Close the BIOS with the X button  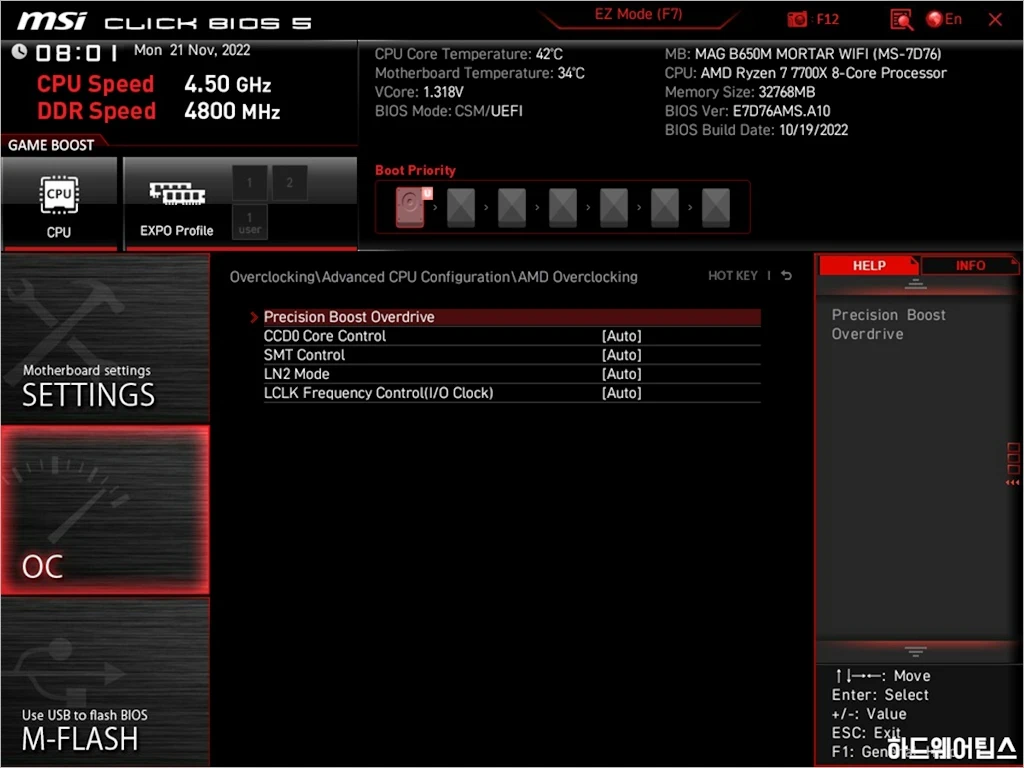point(995,20)
